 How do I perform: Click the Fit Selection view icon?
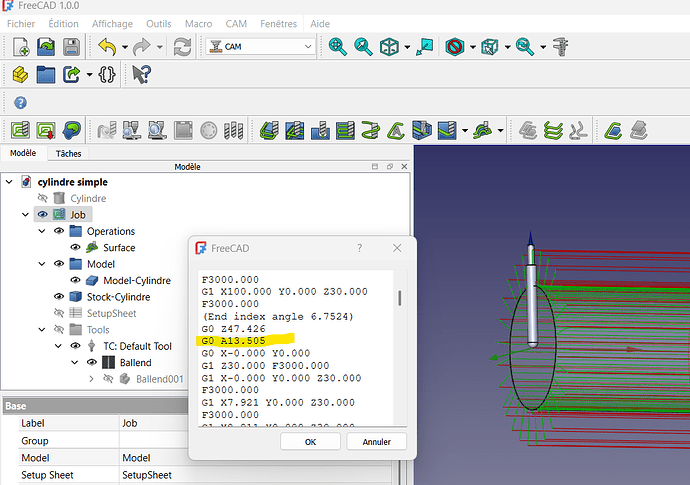tap(363, 47)
